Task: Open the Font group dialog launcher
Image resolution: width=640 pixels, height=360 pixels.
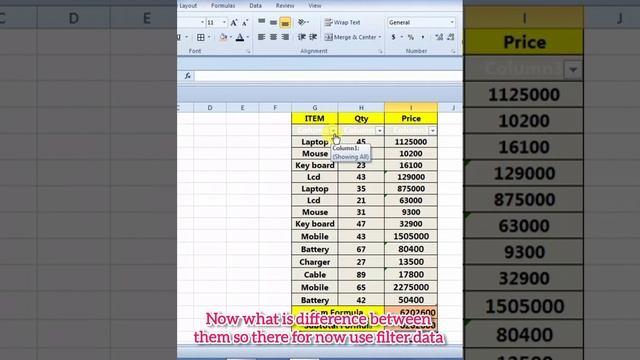Action: pos(248,51)
